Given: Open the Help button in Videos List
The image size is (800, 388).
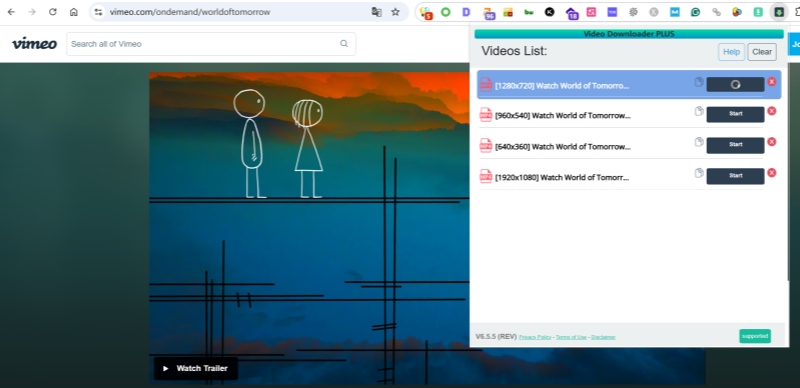Looking at the screenshot, I should point(731,52).
